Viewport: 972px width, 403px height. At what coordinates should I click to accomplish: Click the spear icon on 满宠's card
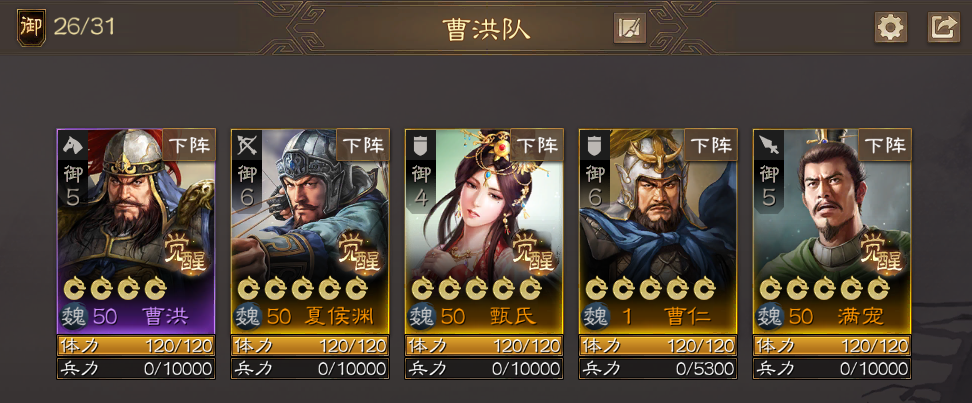(x=769, y=145)
